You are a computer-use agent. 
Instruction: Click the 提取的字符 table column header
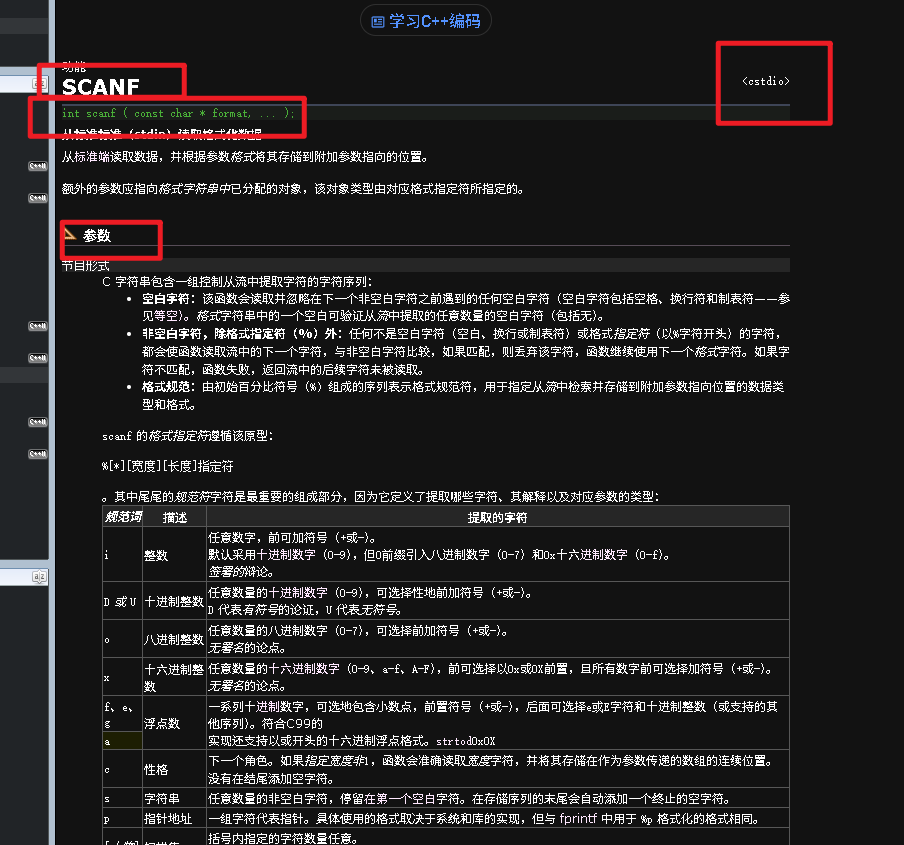(498, 518)
